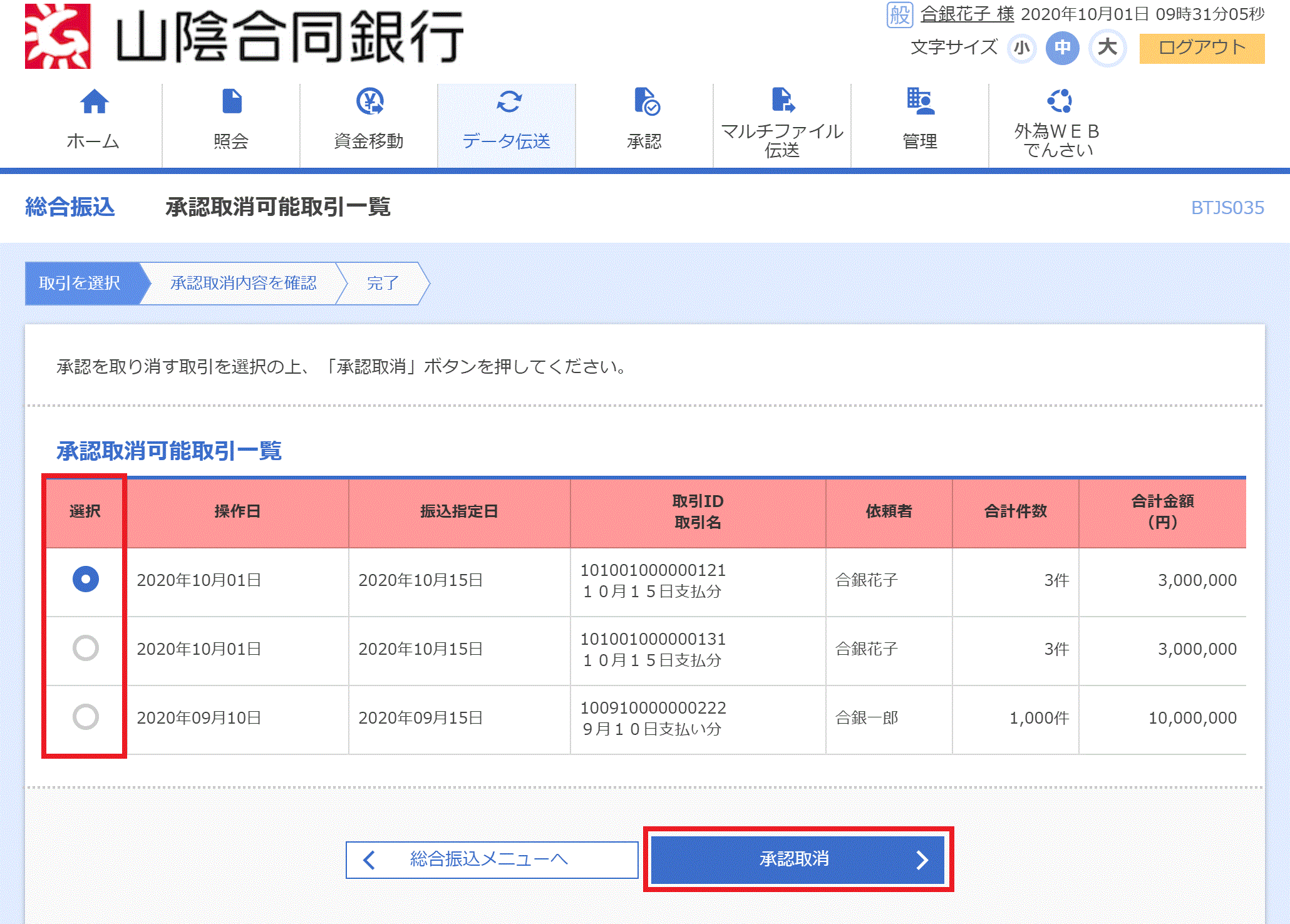This screenshot has height=924, width=1290.
Task: Click the 承認取消可能取引一覧 section heading
Action: tap(169, 451)
